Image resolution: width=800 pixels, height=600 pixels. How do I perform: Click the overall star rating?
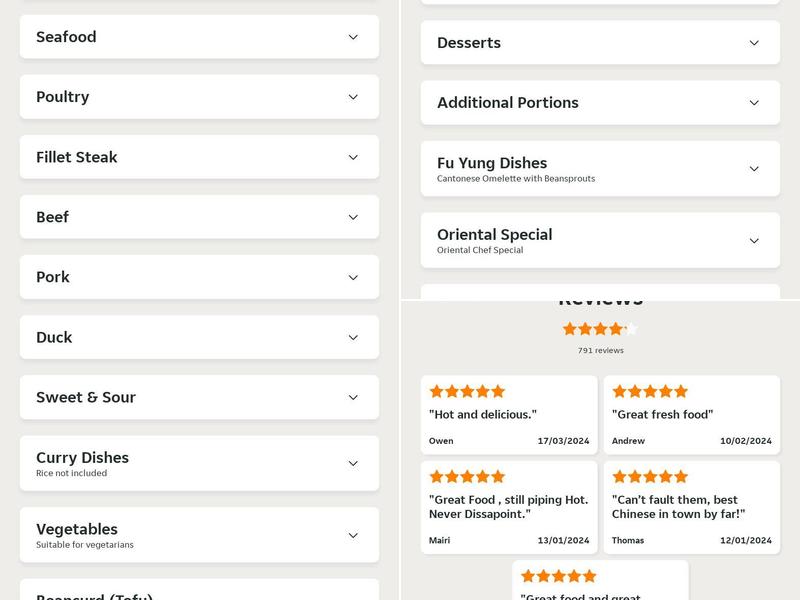600,328
